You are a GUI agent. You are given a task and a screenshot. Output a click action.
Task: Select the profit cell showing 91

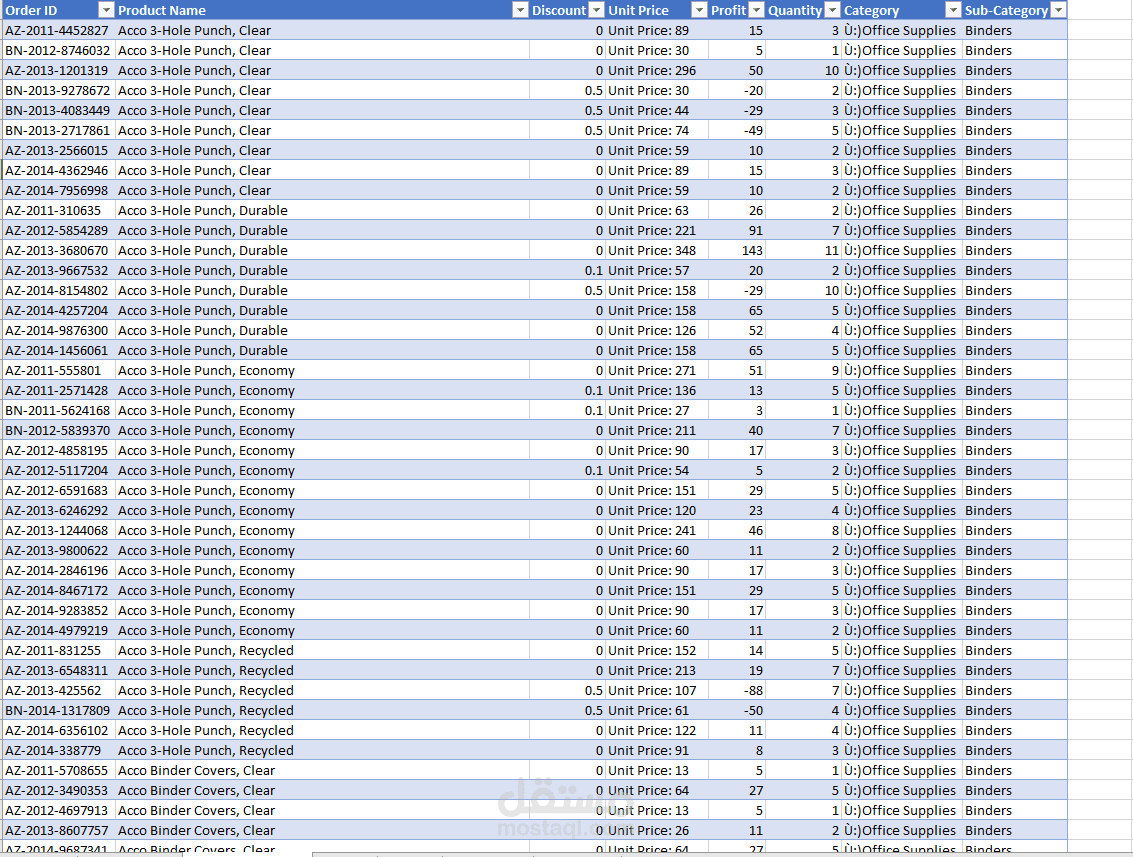tap(736, 231)
